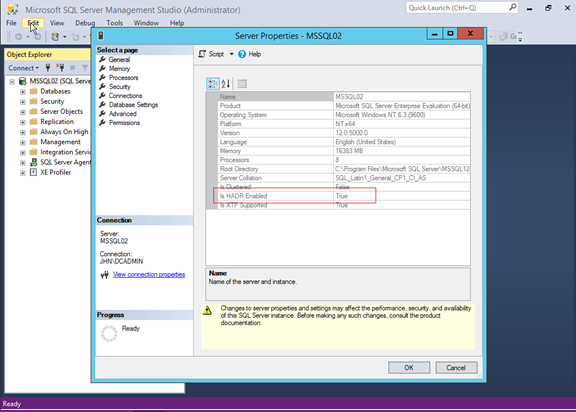This screenshot has width=576, height=412.
Task: Click the Script button
Action: tap(211, 54)
